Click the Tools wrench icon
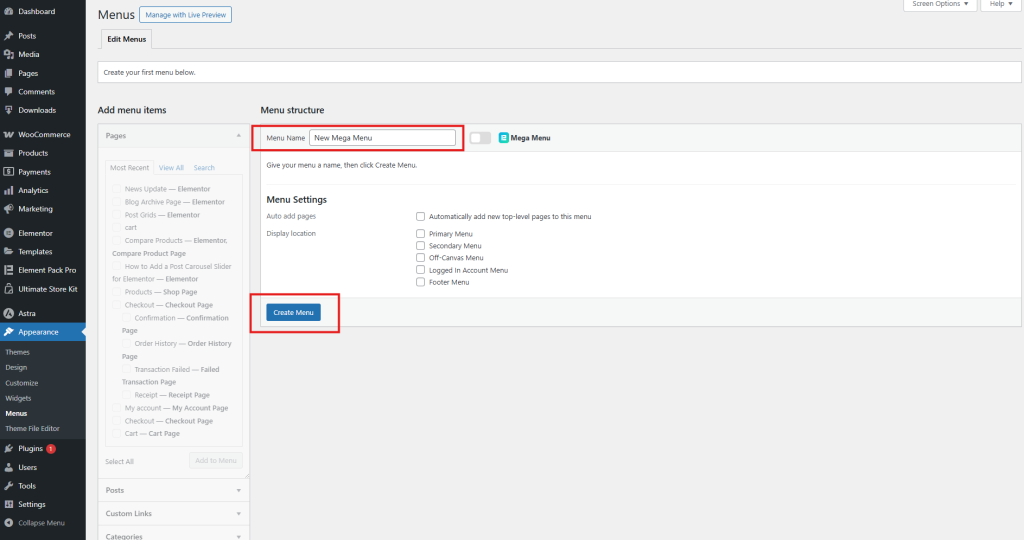This screenshot has width=1024, height=540. tap(8, 486)
